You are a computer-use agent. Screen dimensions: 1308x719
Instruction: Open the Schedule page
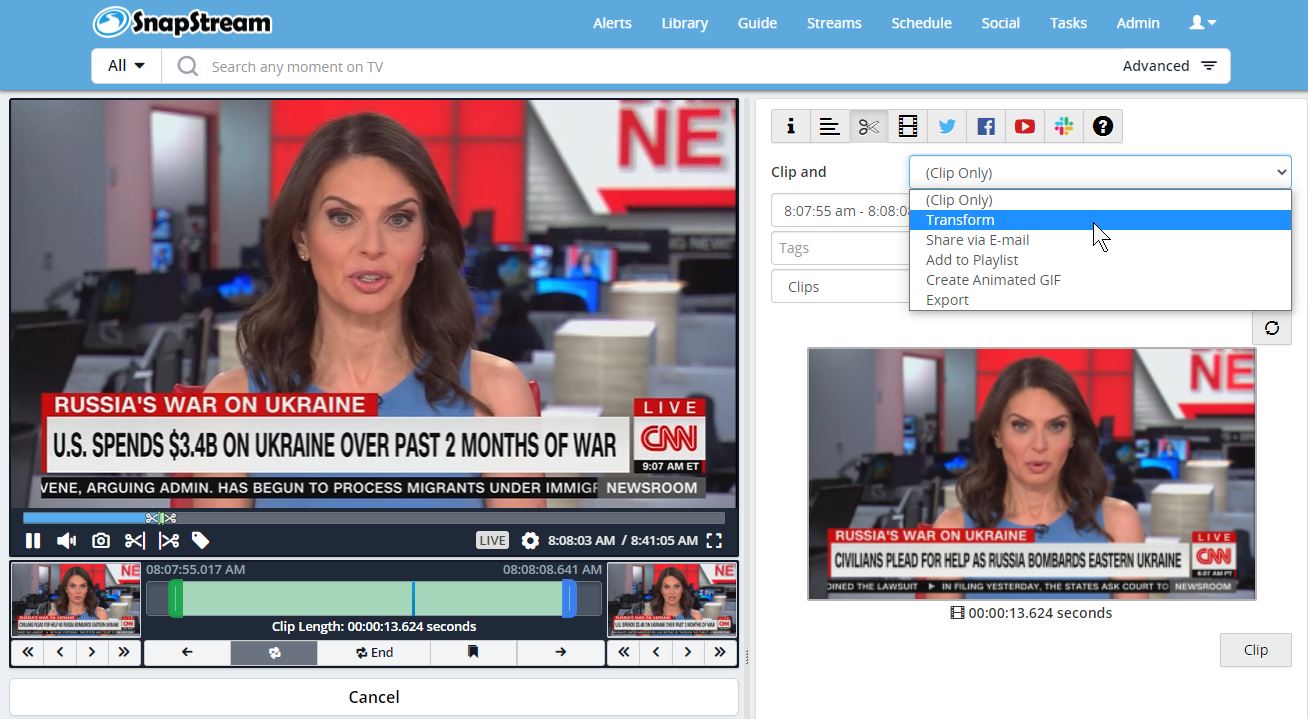(921, 23)
